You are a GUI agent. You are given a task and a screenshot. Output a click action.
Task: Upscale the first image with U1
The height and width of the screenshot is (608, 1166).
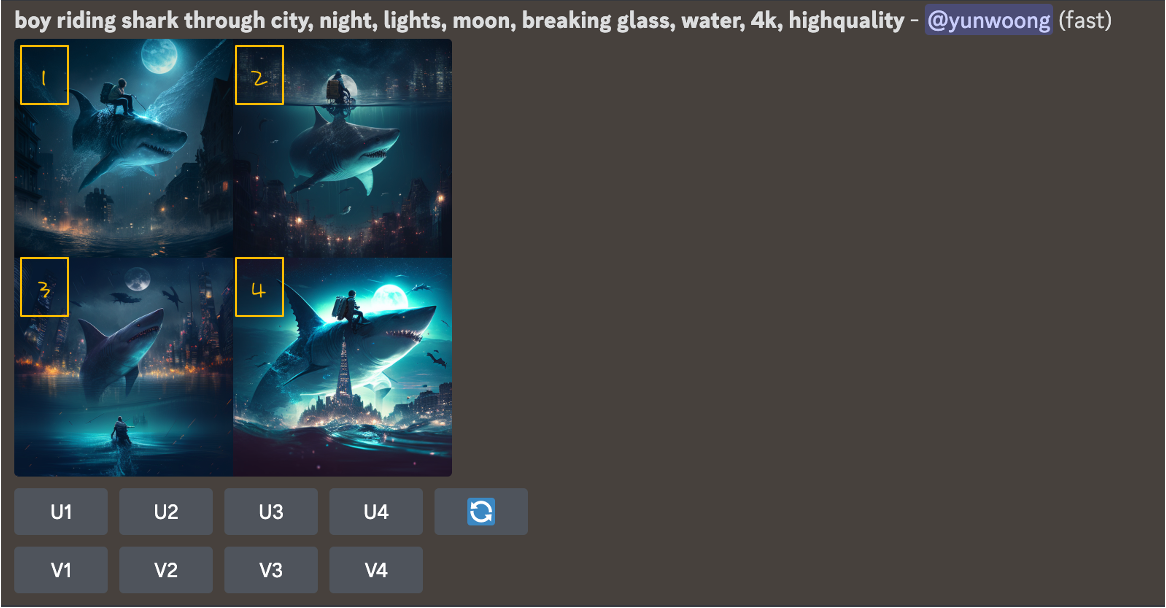[x=61, y=511]
